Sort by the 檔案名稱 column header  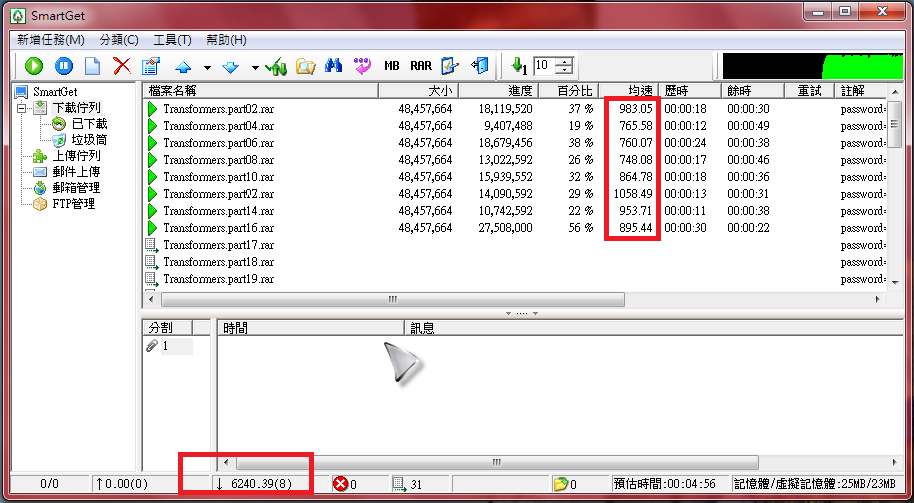point(260,91)
